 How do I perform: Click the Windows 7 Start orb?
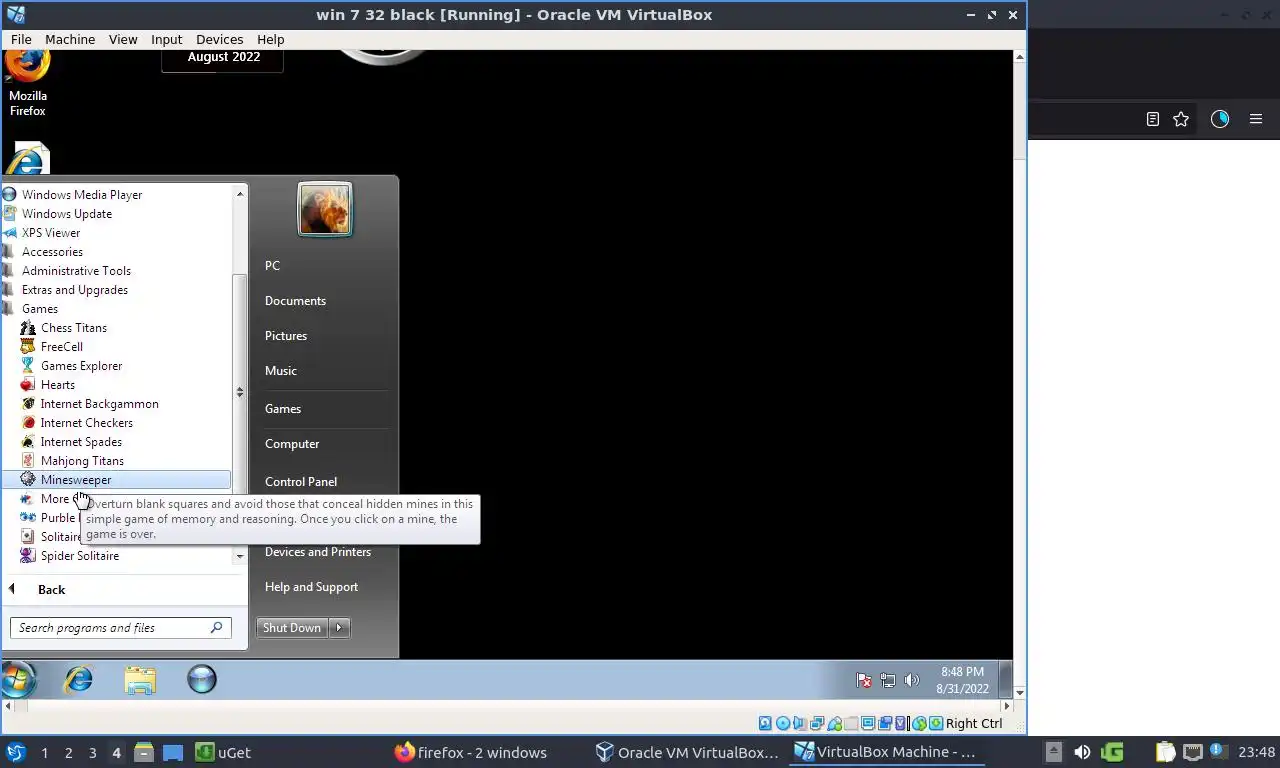pos(18,680)
